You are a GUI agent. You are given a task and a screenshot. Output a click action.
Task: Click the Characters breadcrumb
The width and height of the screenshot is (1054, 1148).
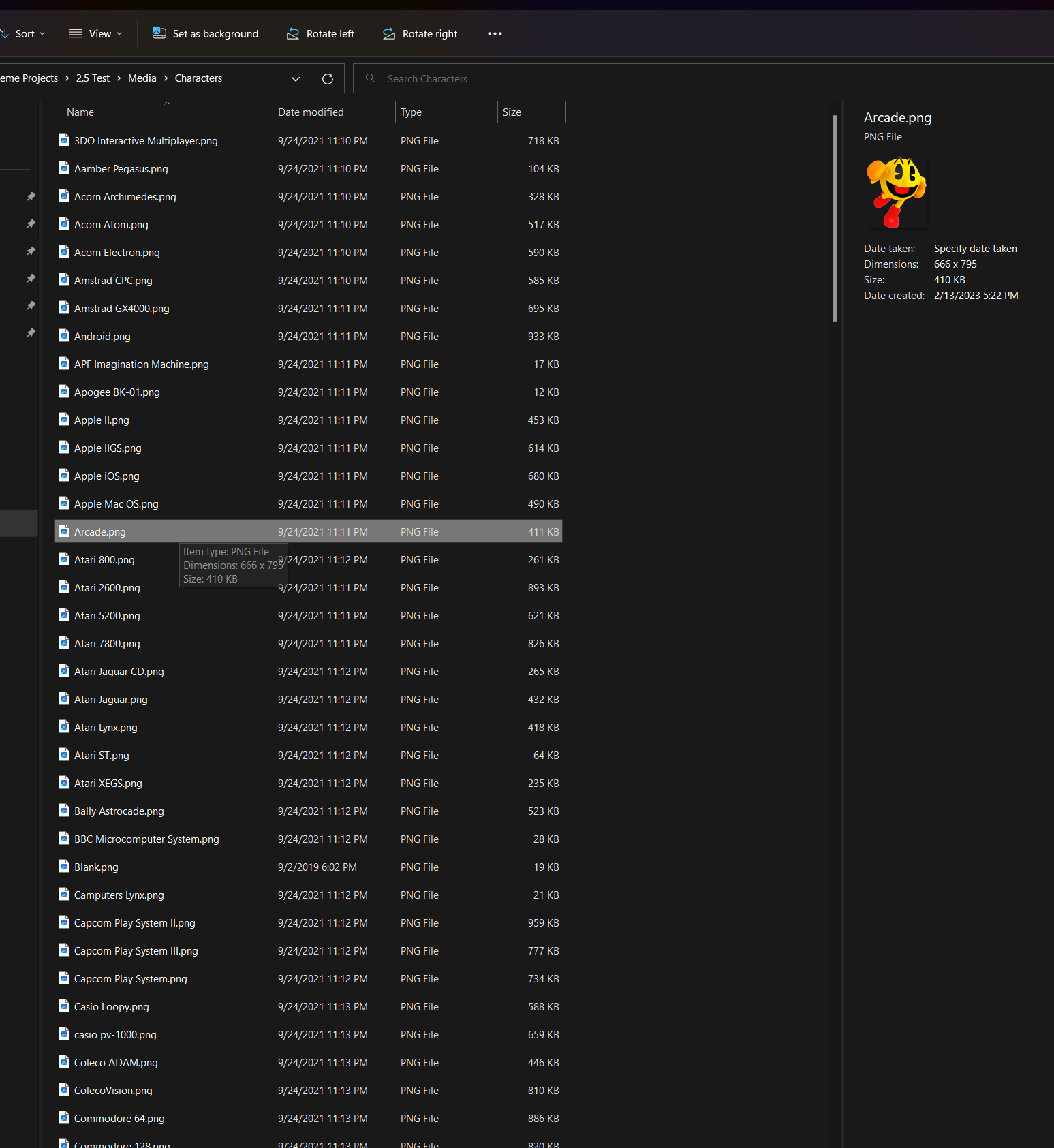pos(198,78)
